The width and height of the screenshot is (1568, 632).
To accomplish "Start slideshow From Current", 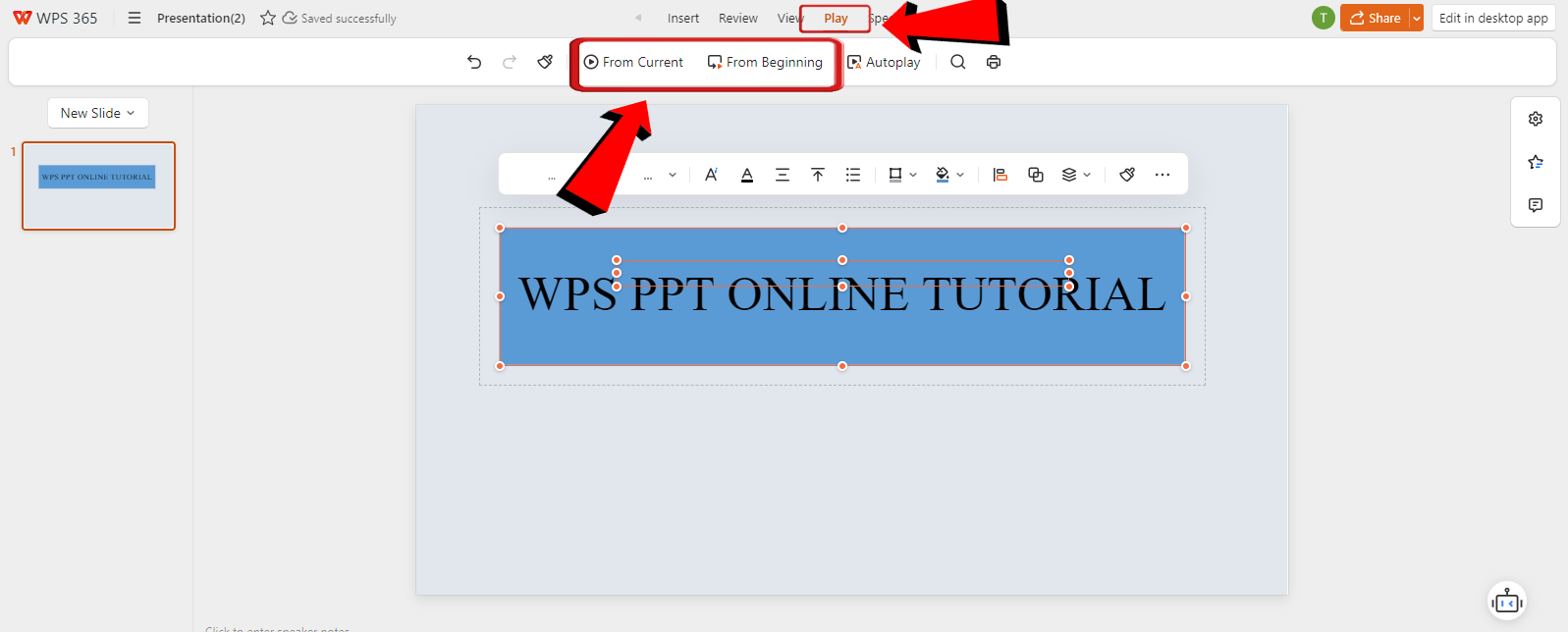I will click(x=633, y=62).
